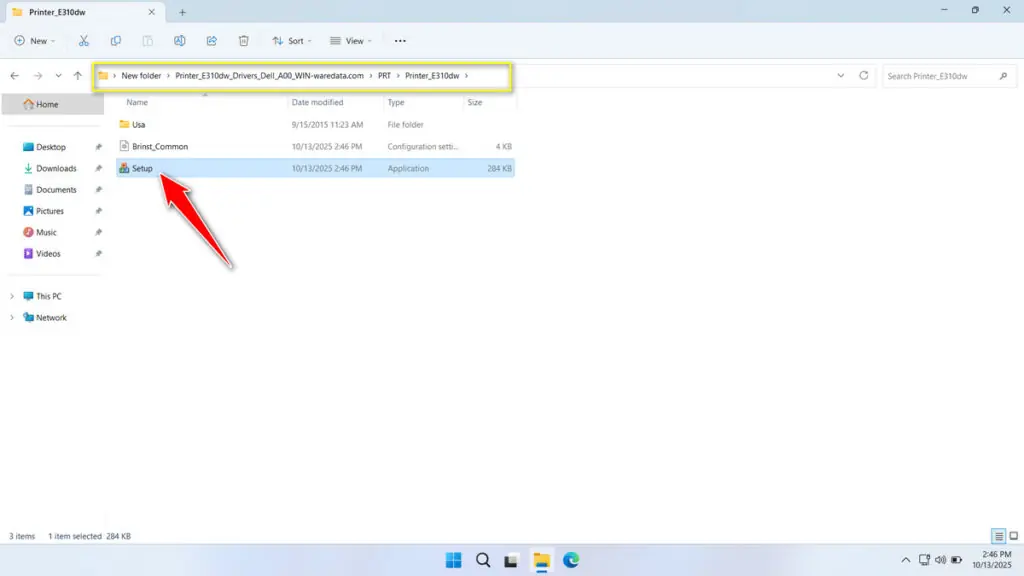Switch to large thumbnails view at bottom right
Image resolution: width=1024 pixels, height=576 pixels.
(x=1012, y=534)
